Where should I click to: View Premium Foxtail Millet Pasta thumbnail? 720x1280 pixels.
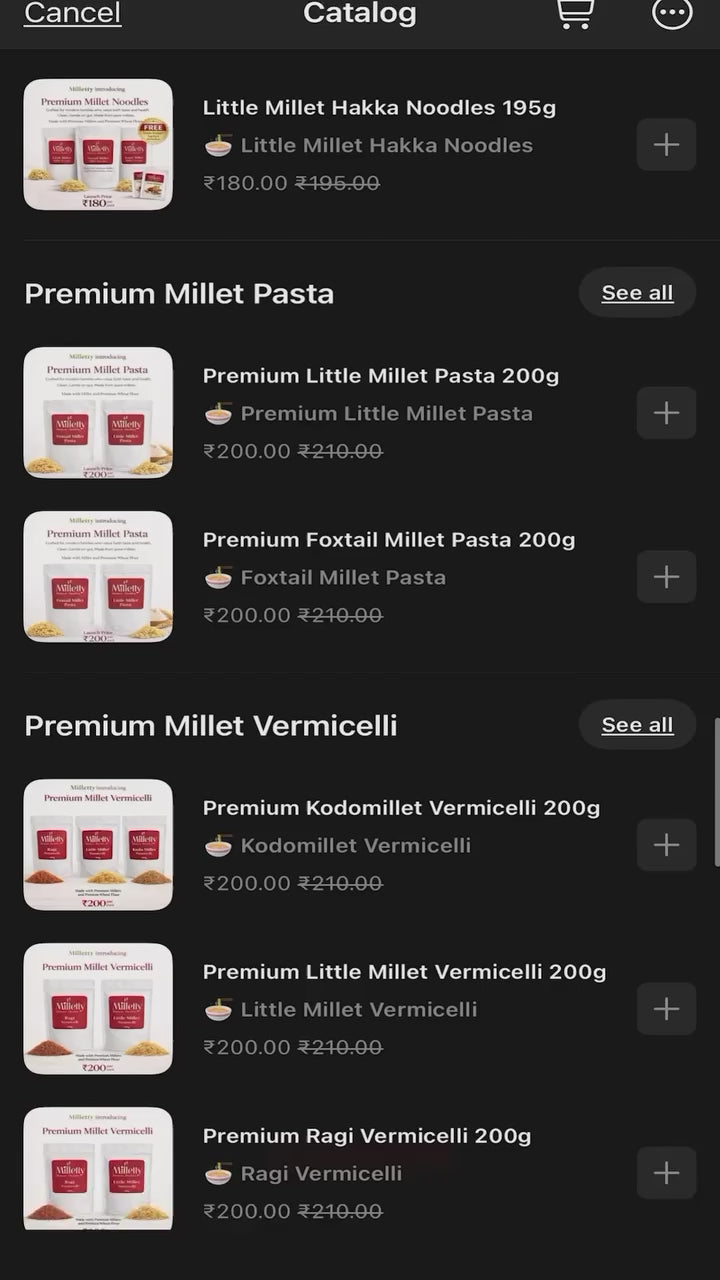[x=98, y=577]
